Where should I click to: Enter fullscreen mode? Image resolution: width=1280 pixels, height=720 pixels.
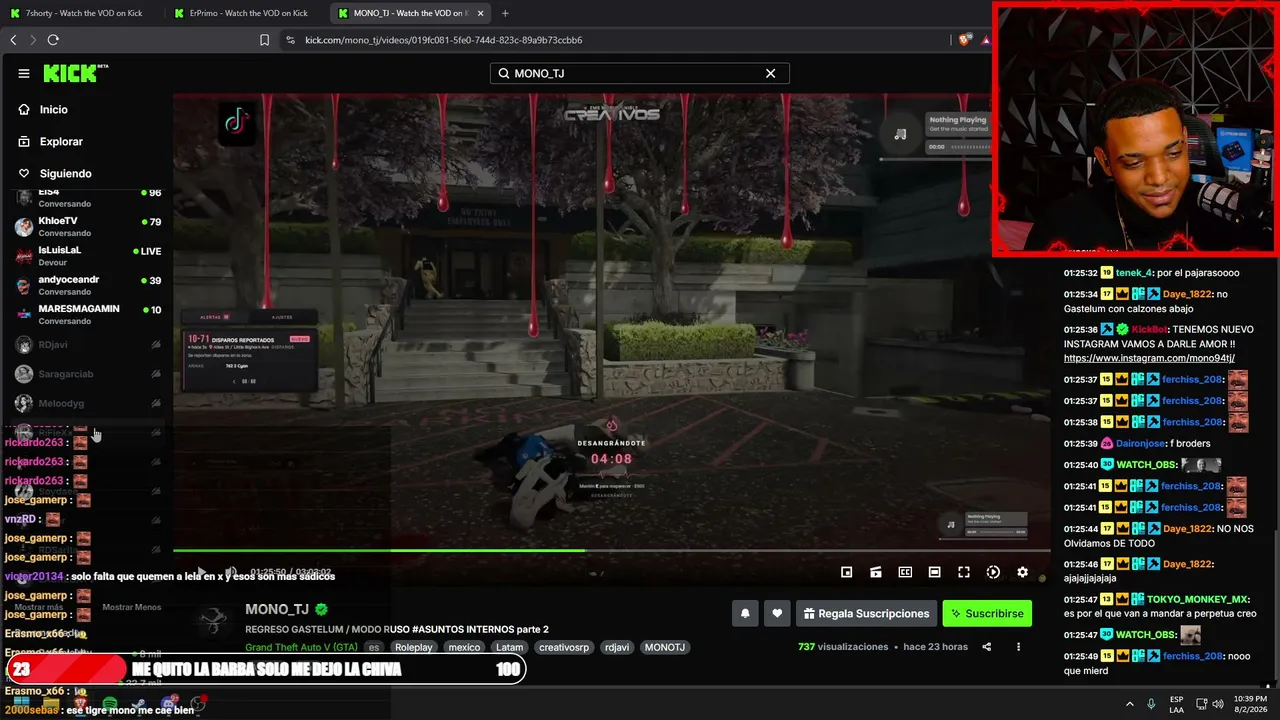coord(964,572)
